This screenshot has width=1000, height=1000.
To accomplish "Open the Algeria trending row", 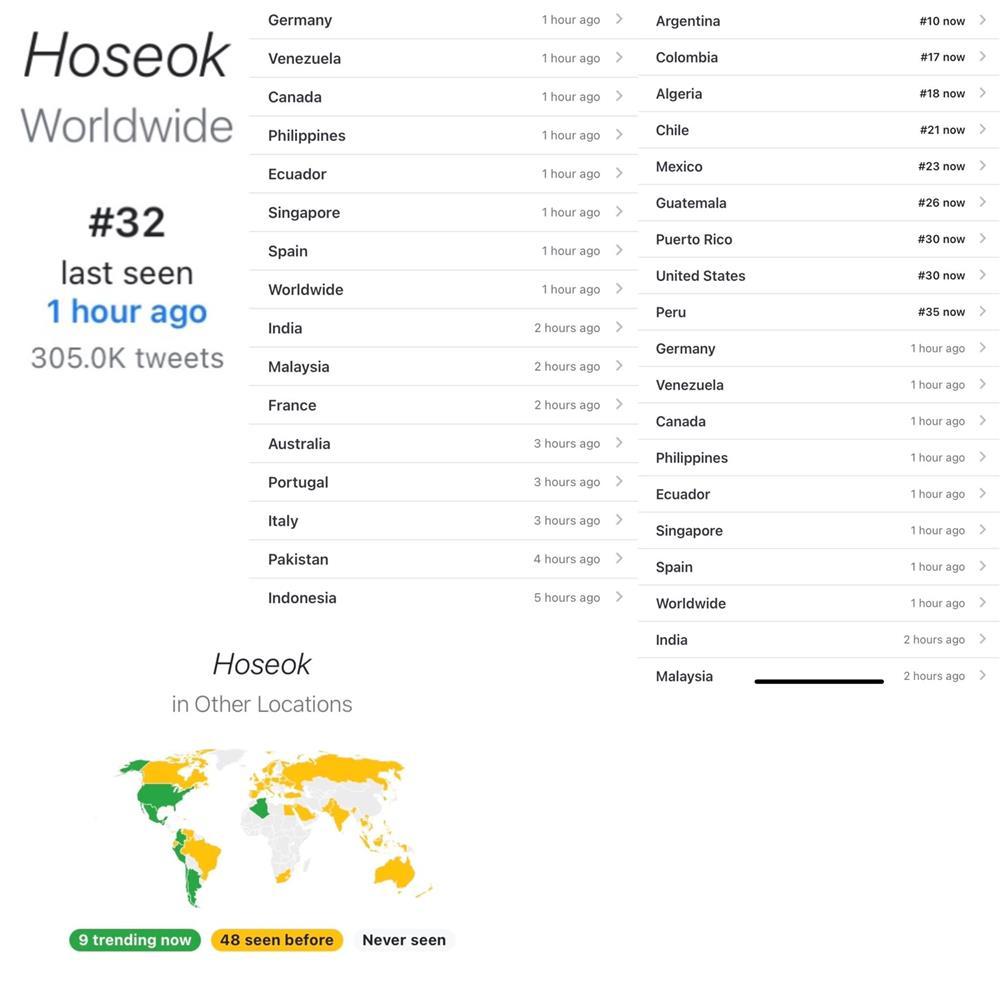I will [x=810, y=93].
